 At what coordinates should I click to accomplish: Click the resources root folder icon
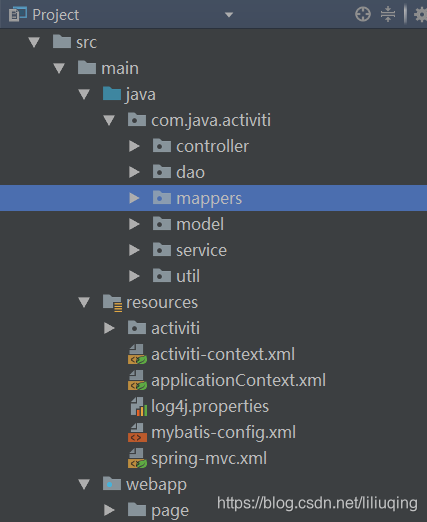tap(113, 303)
